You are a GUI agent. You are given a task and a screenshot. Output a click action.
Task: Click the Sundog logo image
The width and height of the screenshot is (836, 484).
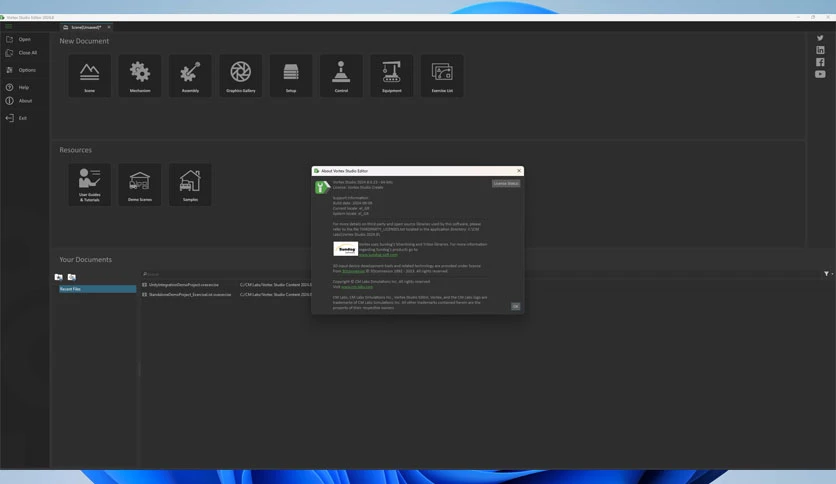point(345,249)
